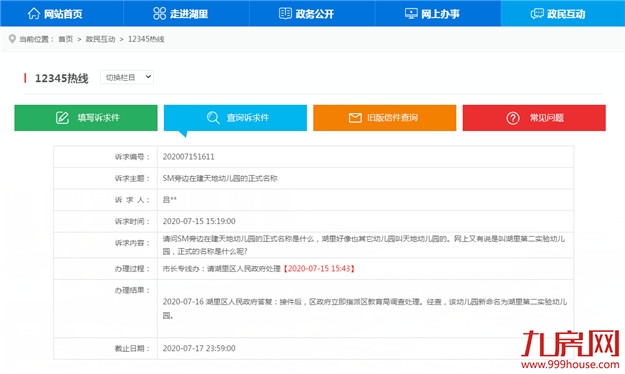Screen dimensions: 625x374
Task: Click the envelope icon on 旧版信件查询
Action: coord(355,118)
